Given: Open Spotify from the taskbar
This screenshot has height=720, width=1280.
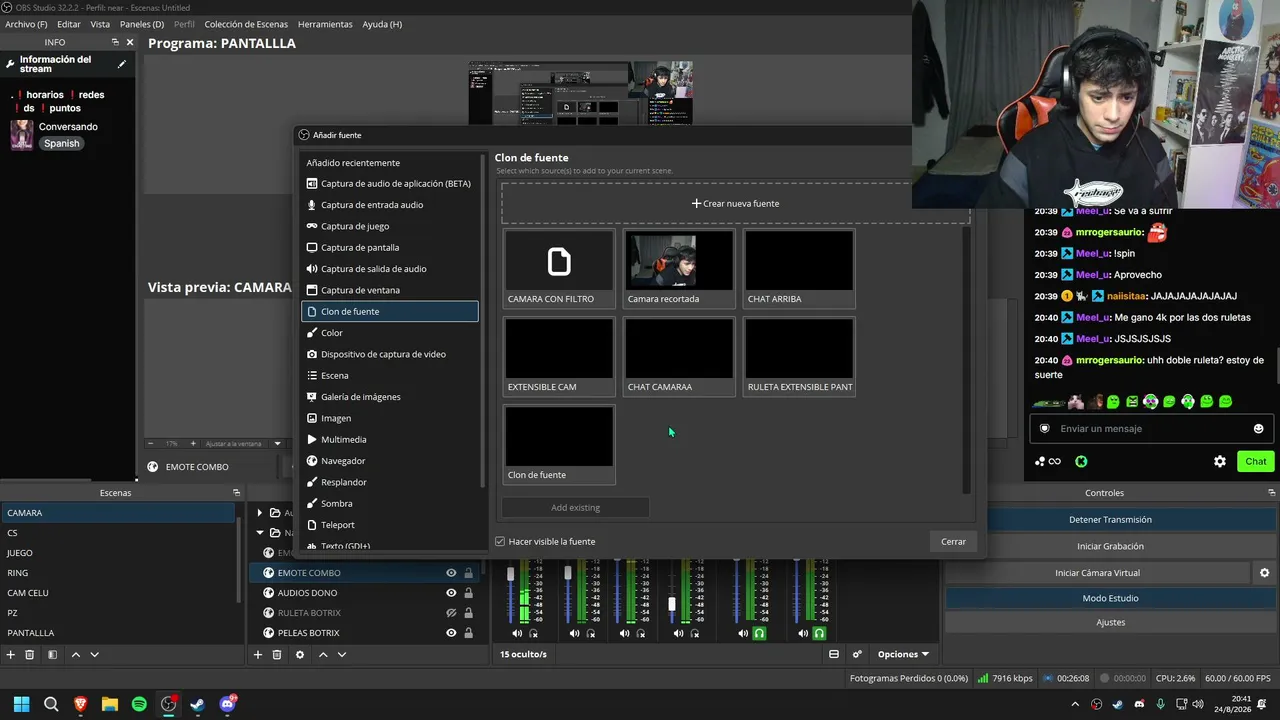Looking at the screenshot, I should tap(139, 704).
